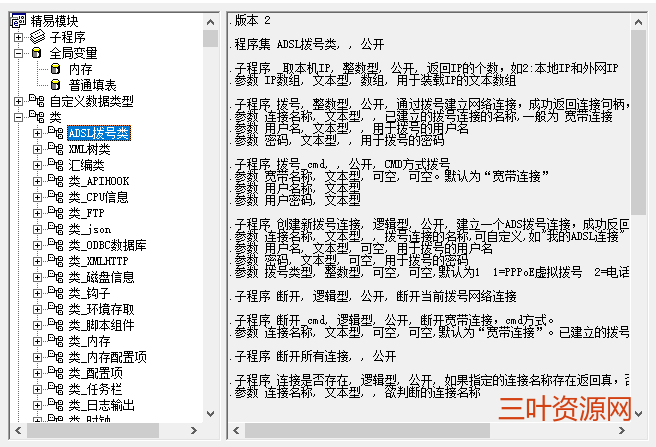
Task: Click the 自定义数据类型 node icon
Action: click(x=37, y=101)
